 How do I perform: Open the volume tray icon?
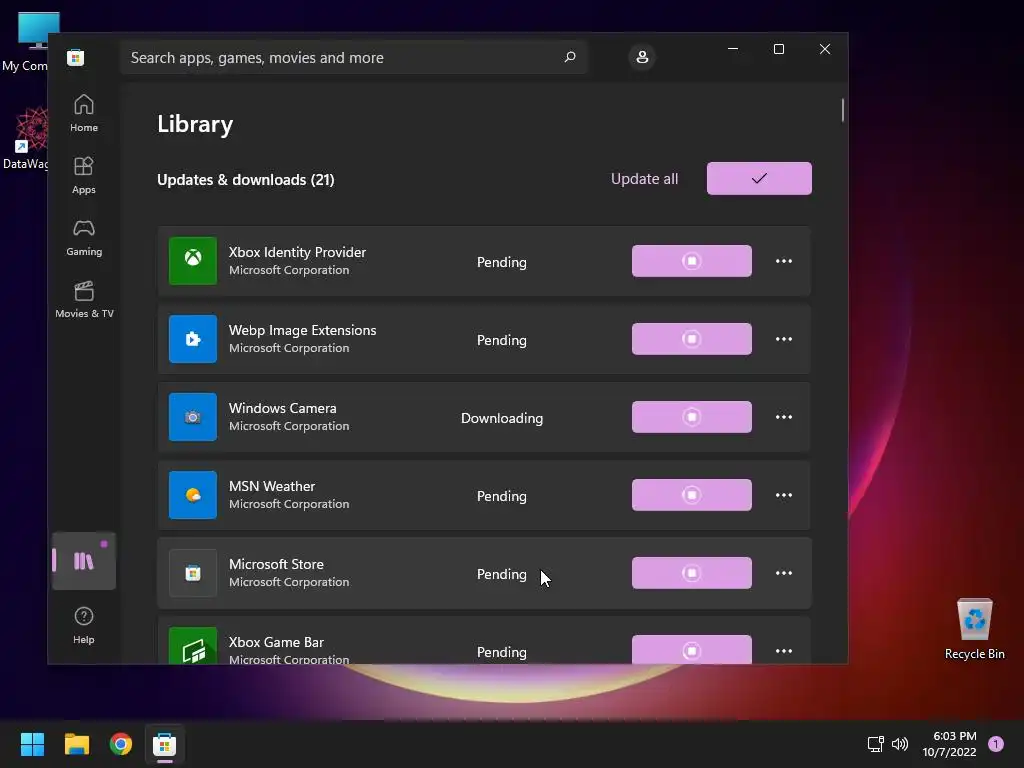point(900,744)
